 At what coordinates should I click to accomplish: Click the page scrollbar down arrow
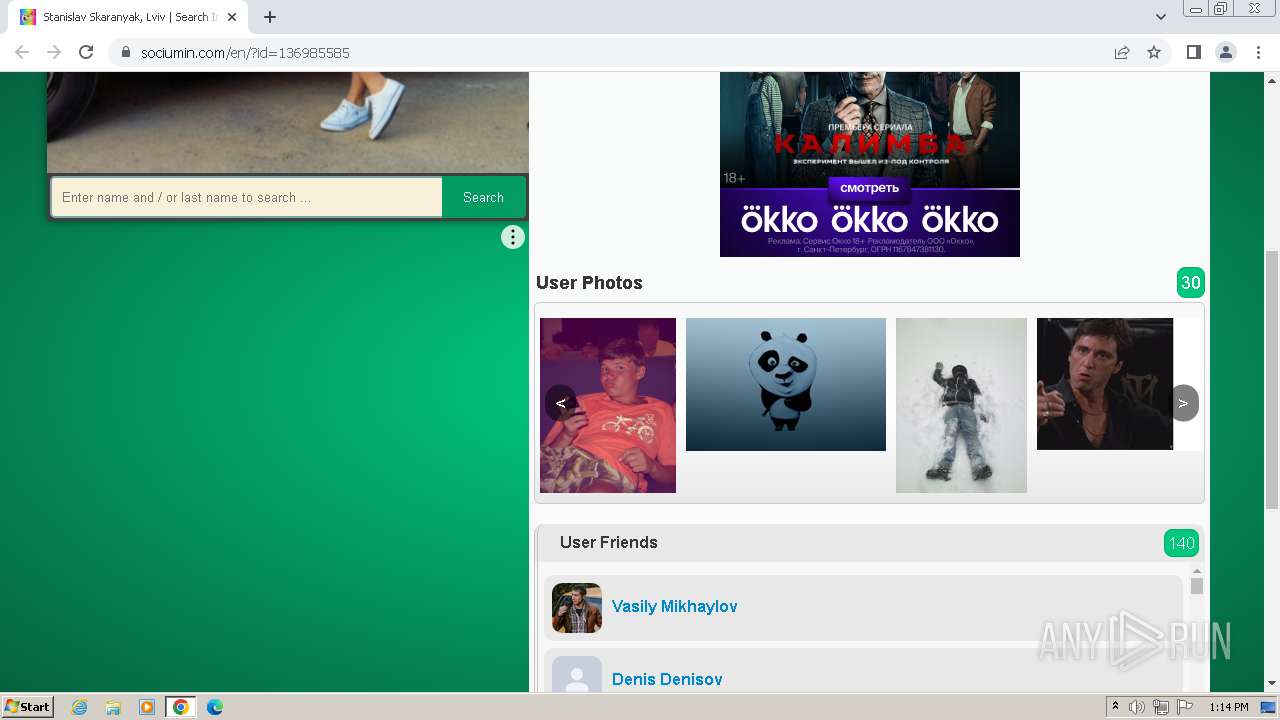tap(1272, 683)
